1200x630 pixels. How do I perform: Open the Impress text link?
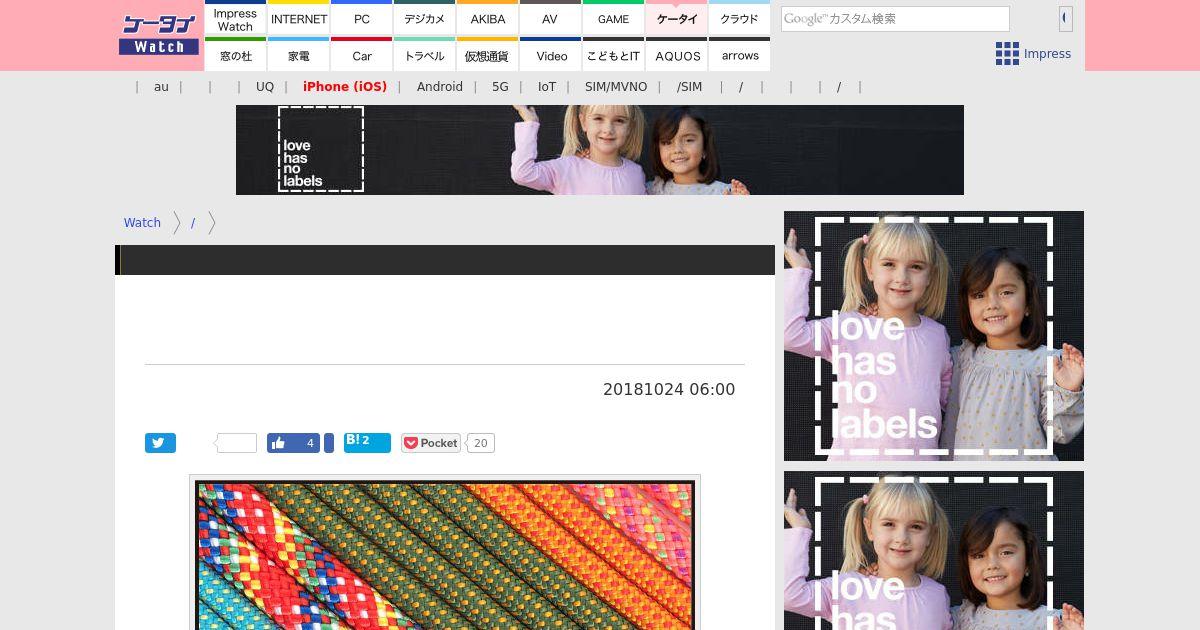[1047, 54]
